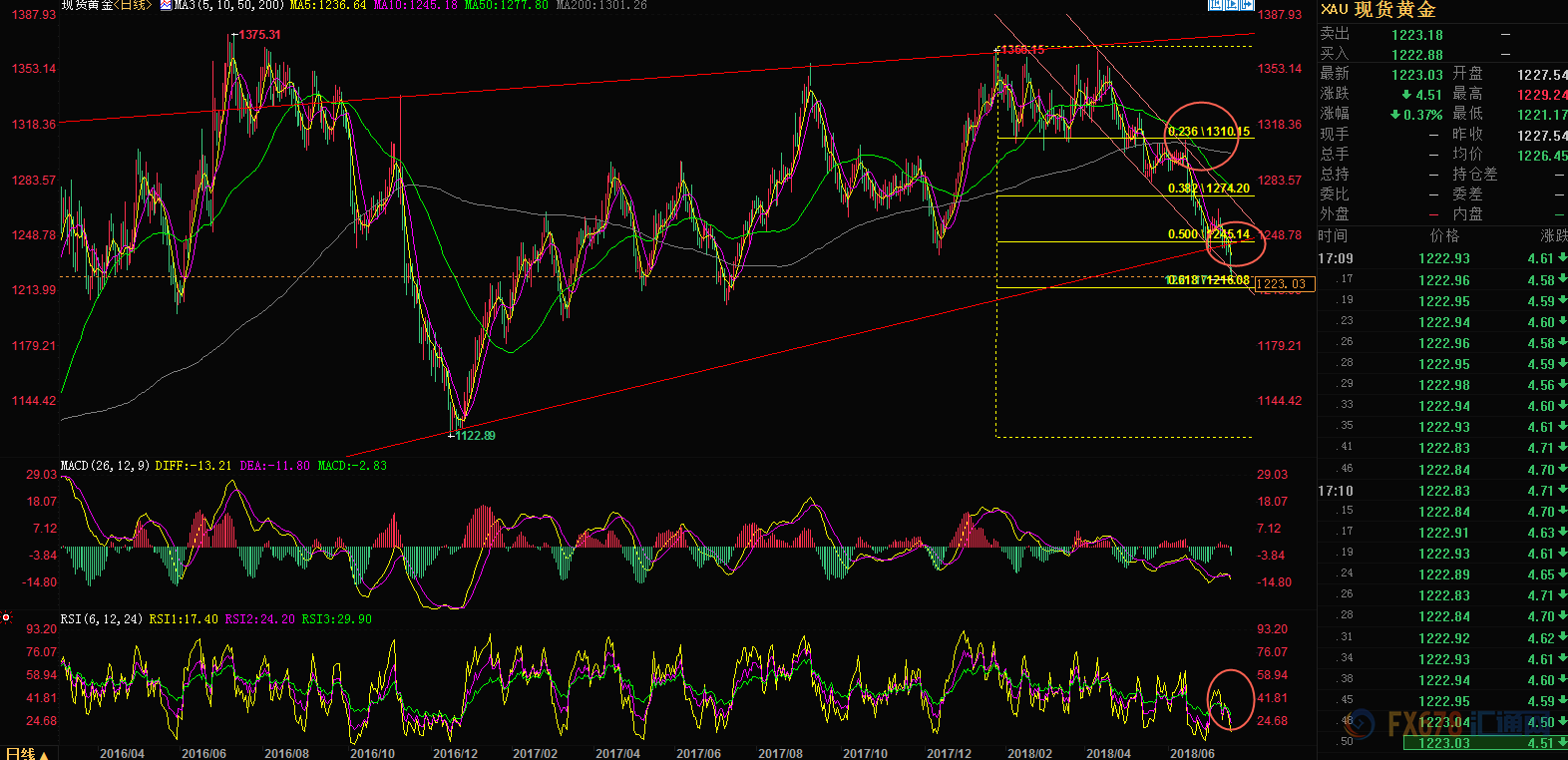Screen dimensions: 1568x760
Task: Click the 0.500 1245.14 Fibonacci level label
Action: [1209, 234]
